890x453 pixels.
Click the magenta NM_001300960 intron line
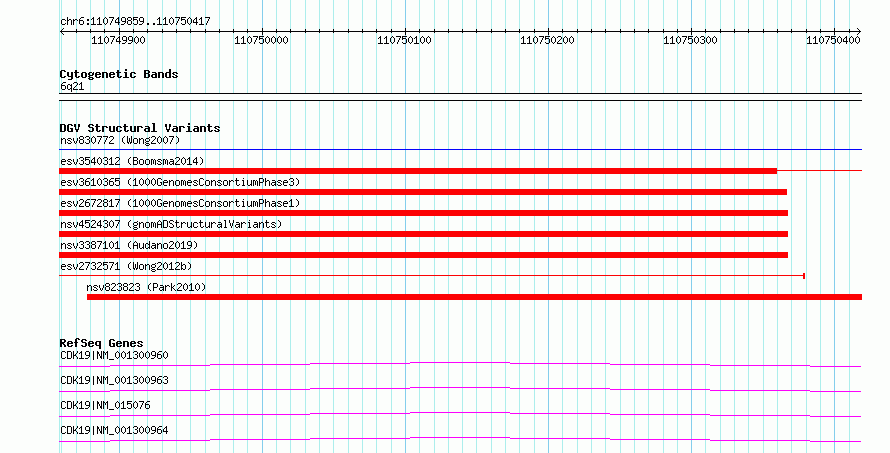460,364
